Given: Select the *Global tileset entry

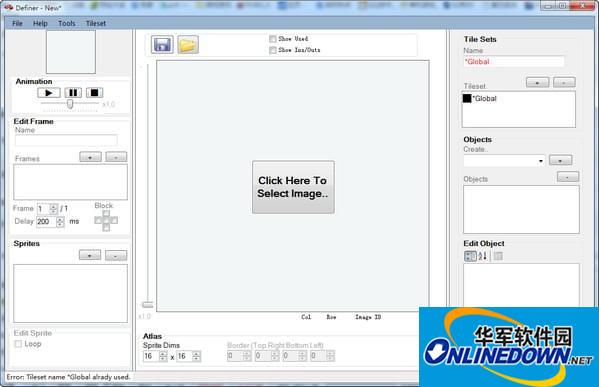Looking at the screenshot, I should (485, 99).
